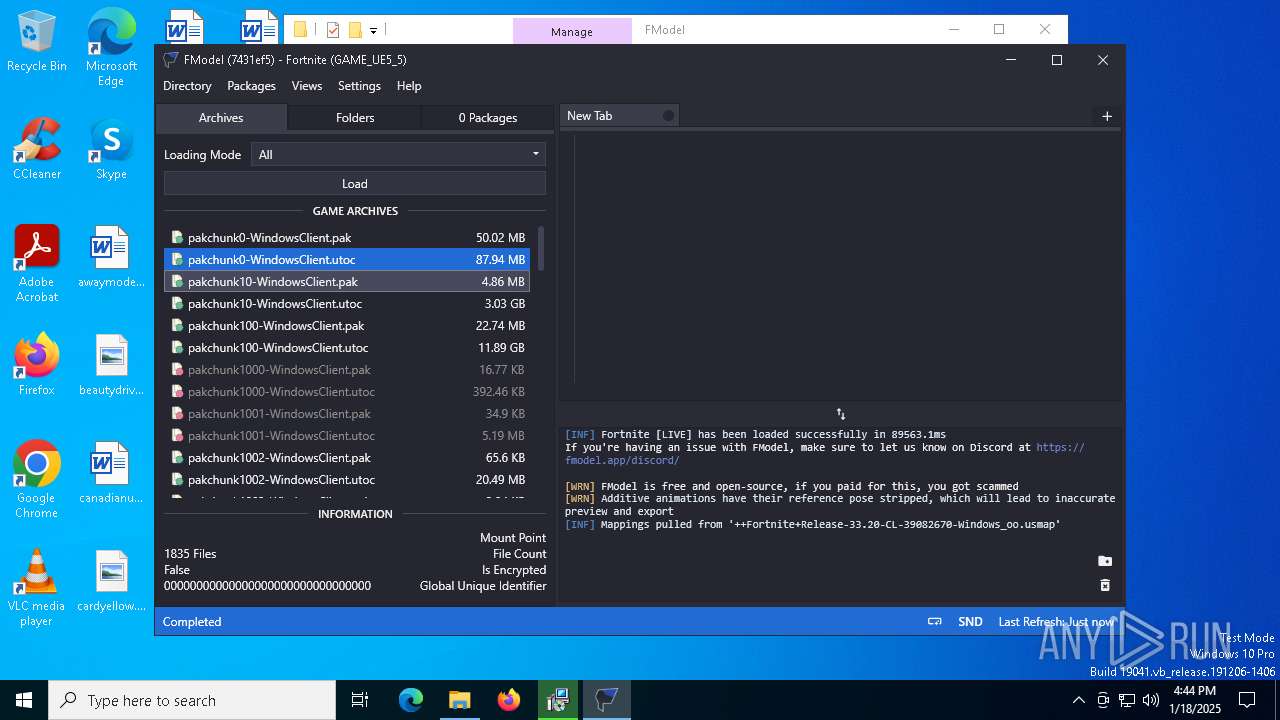This screenshot has height=720, width=1280.
Task: Open the fmodel.app discord link
Action: click(825, 454)
